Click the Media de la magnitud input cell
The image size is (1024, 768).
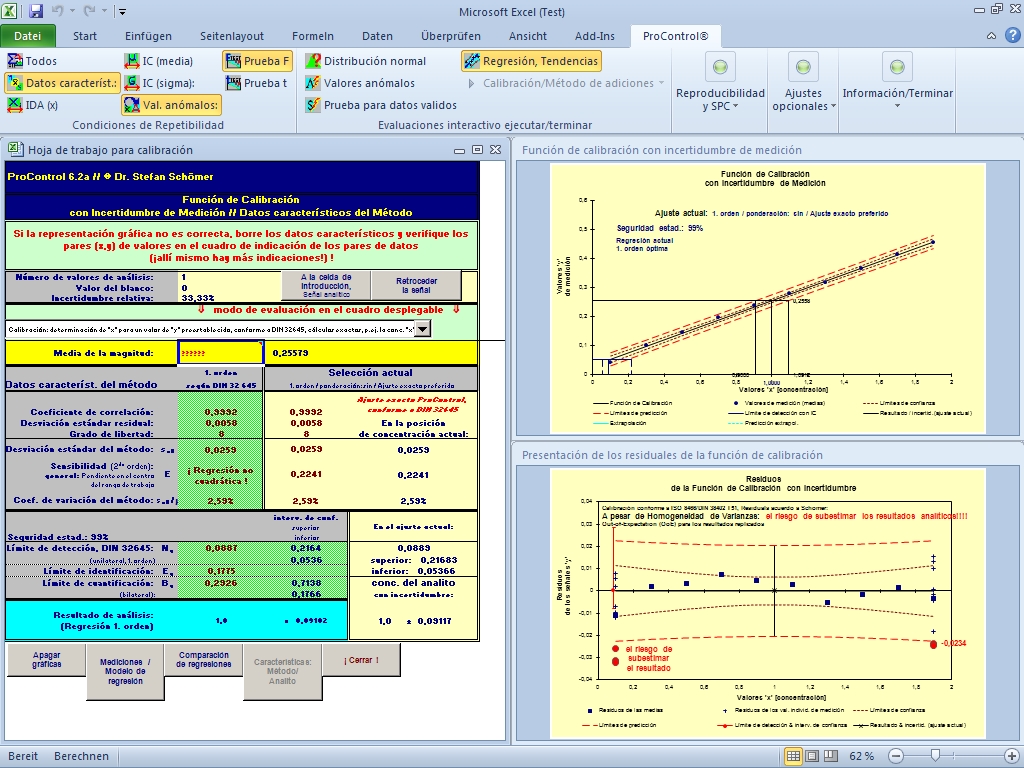point(220,353)
